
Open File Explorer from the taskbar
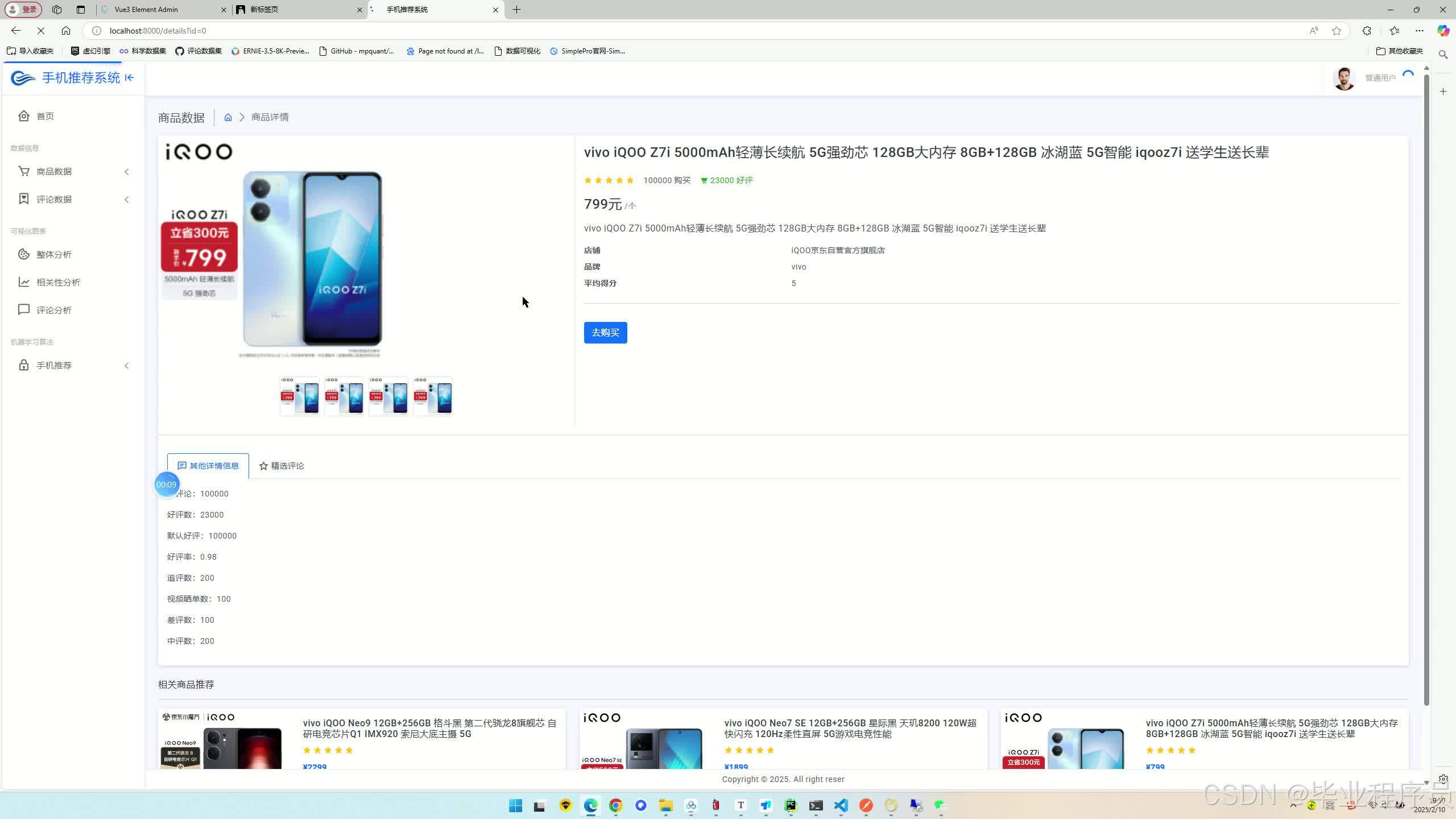666,805
